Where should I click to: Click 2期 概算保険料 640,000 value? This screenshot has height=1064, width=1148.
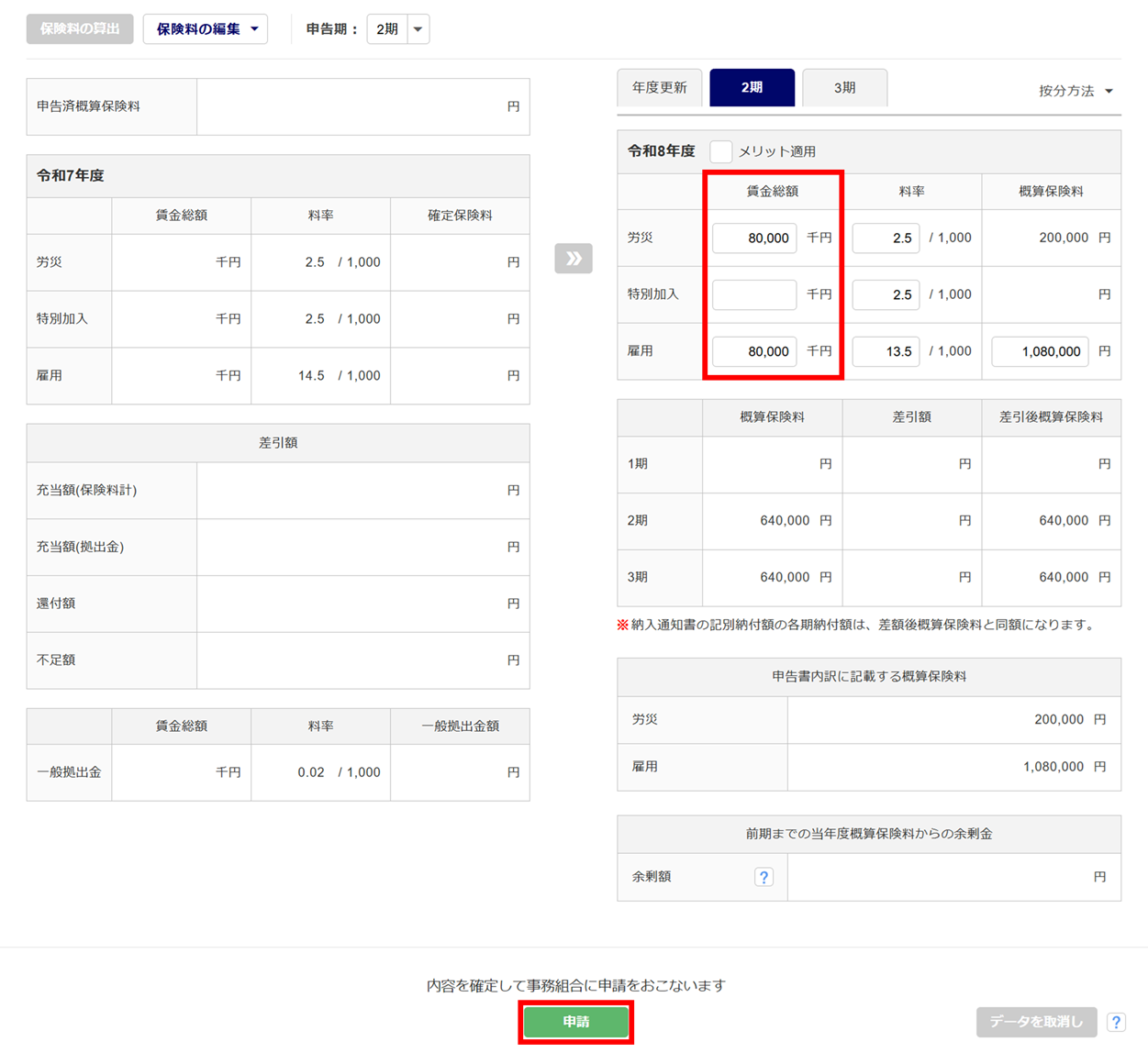(x=785, y=520)
